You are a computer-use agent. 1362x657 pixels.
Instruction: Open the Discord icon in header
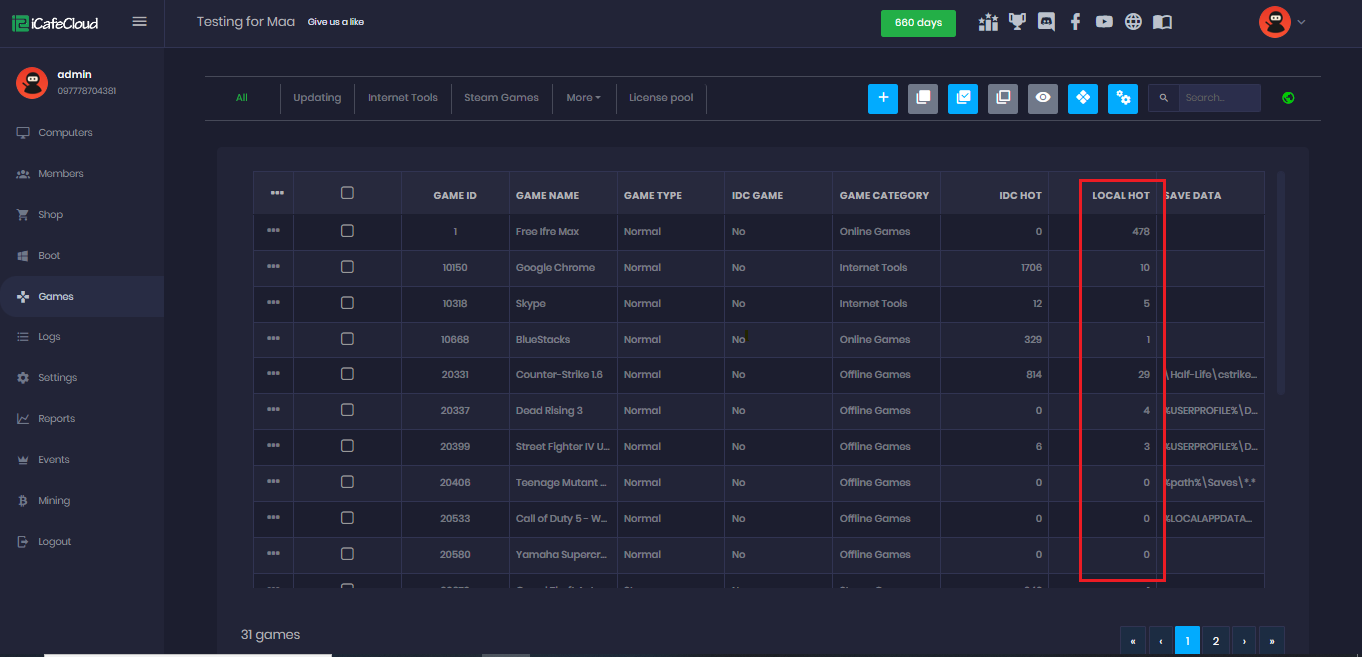click(1046, 22)
